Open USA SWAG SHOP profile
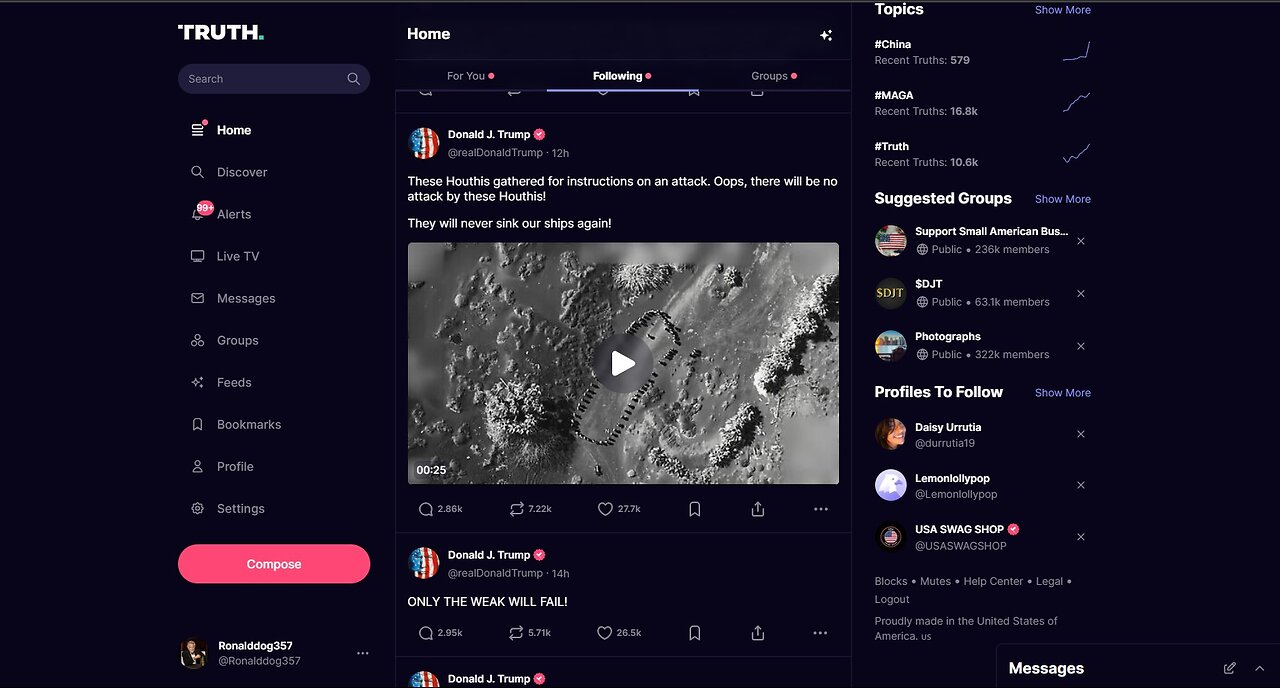1280x688 pixels. pyautogui.click(x=959, y=529)
